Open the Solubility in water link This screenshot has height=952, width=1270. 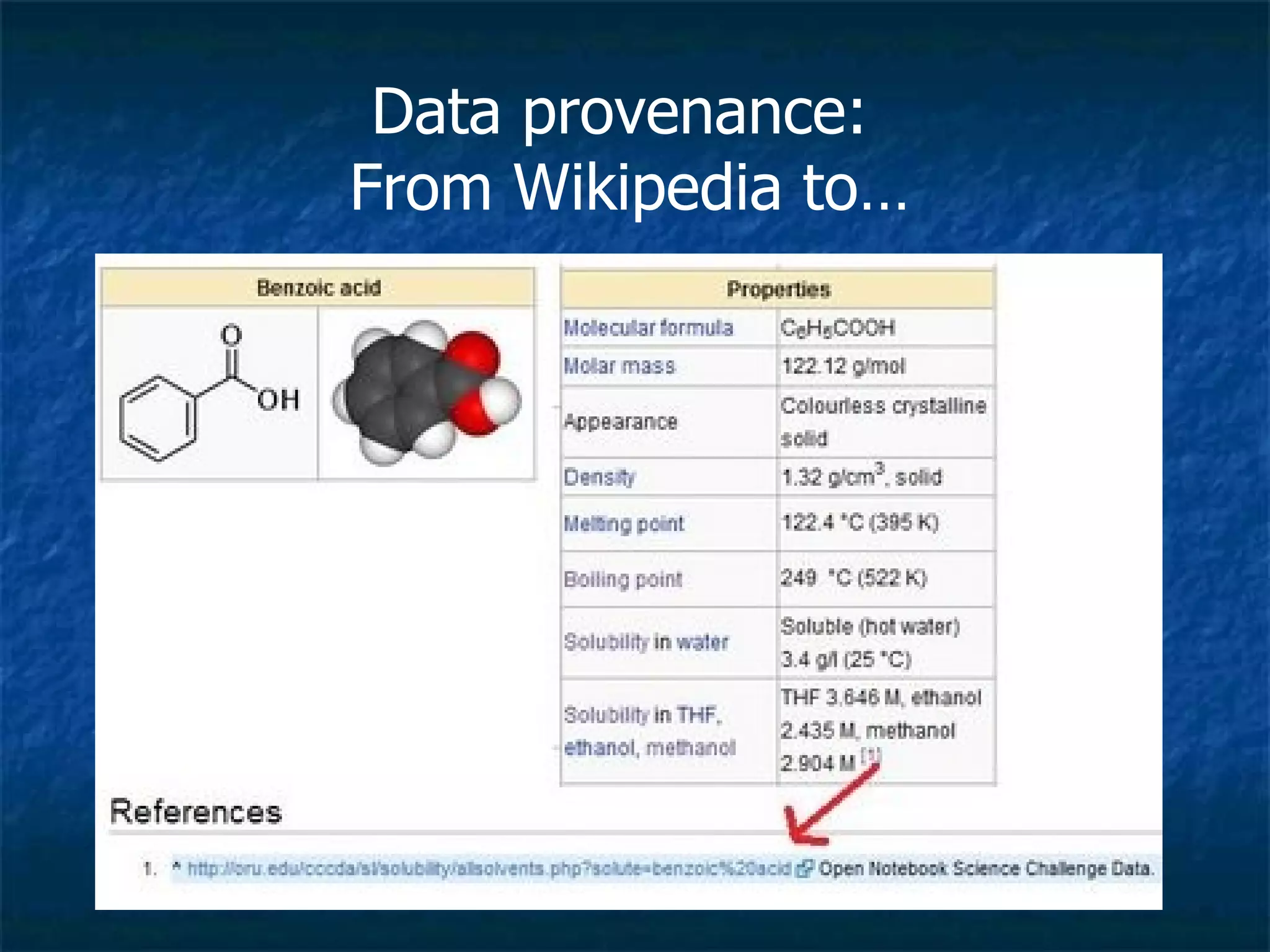click(646, 641)
